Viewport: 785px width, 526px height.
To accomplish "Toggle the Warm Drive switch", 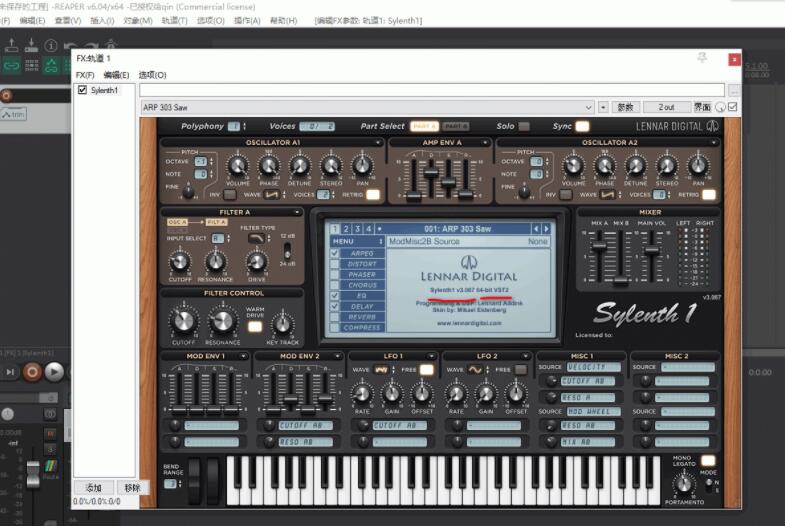I will click(255, 327).
